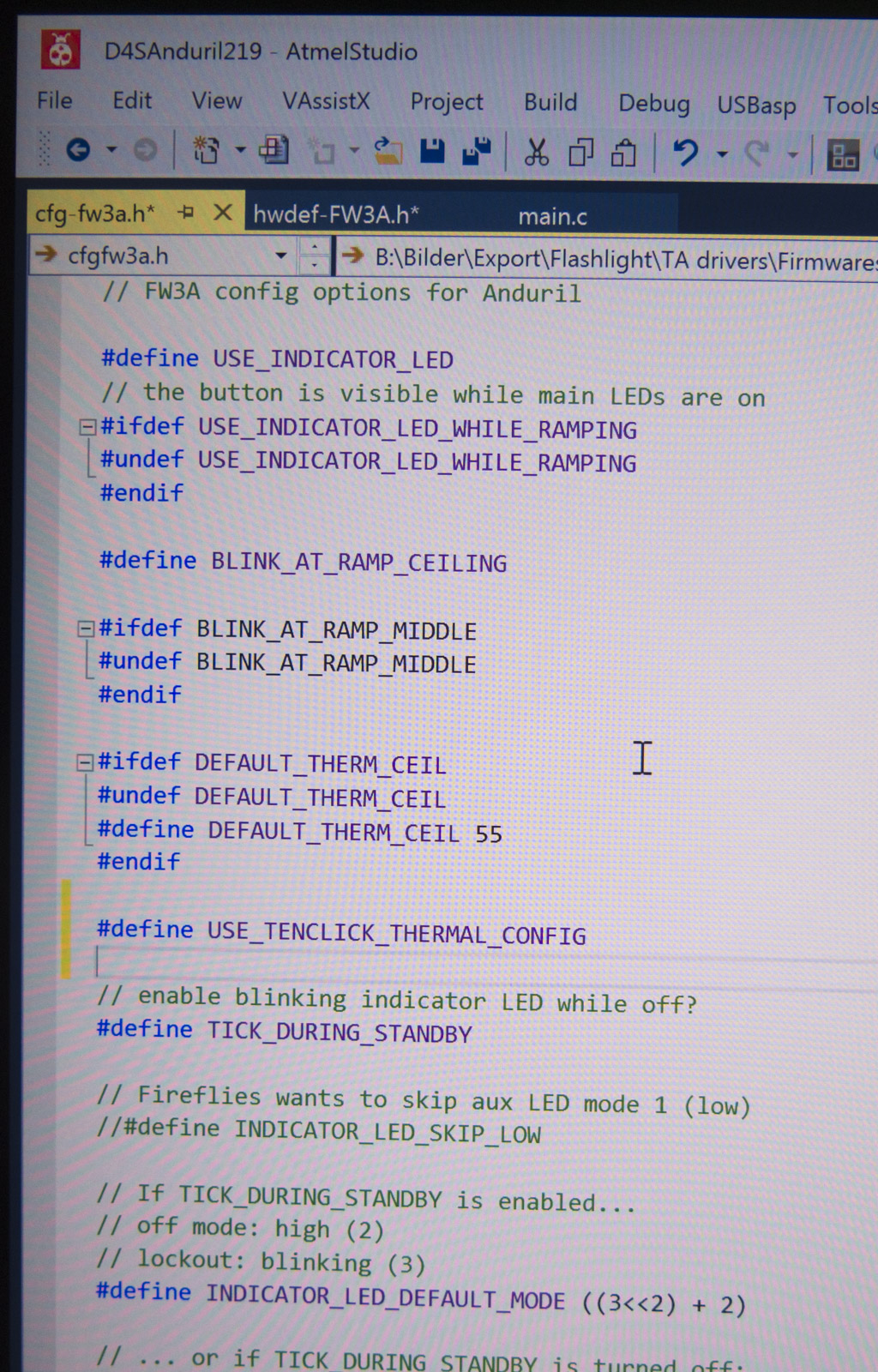
Task: Click the grid layout toolbar icon
Action: coord(843,156)
